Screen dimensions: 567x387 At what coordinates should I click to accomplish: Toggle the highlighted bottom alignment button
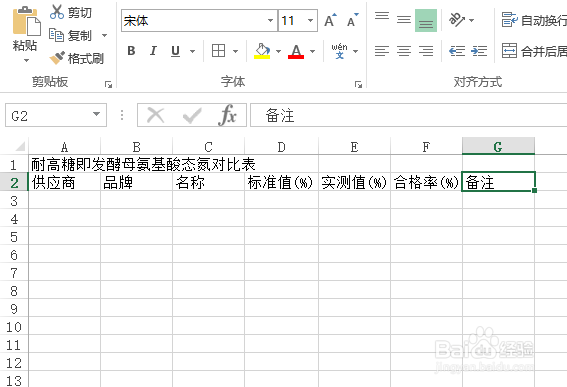click(426, 21)
